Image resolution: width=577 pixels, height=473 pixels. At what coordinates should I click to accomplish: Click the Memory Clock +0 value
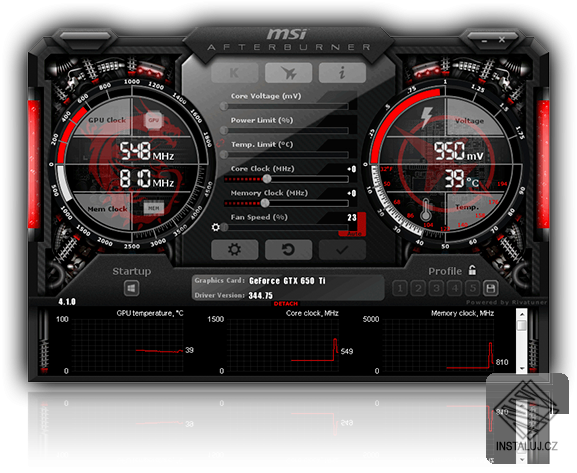(x=352, y=193)
